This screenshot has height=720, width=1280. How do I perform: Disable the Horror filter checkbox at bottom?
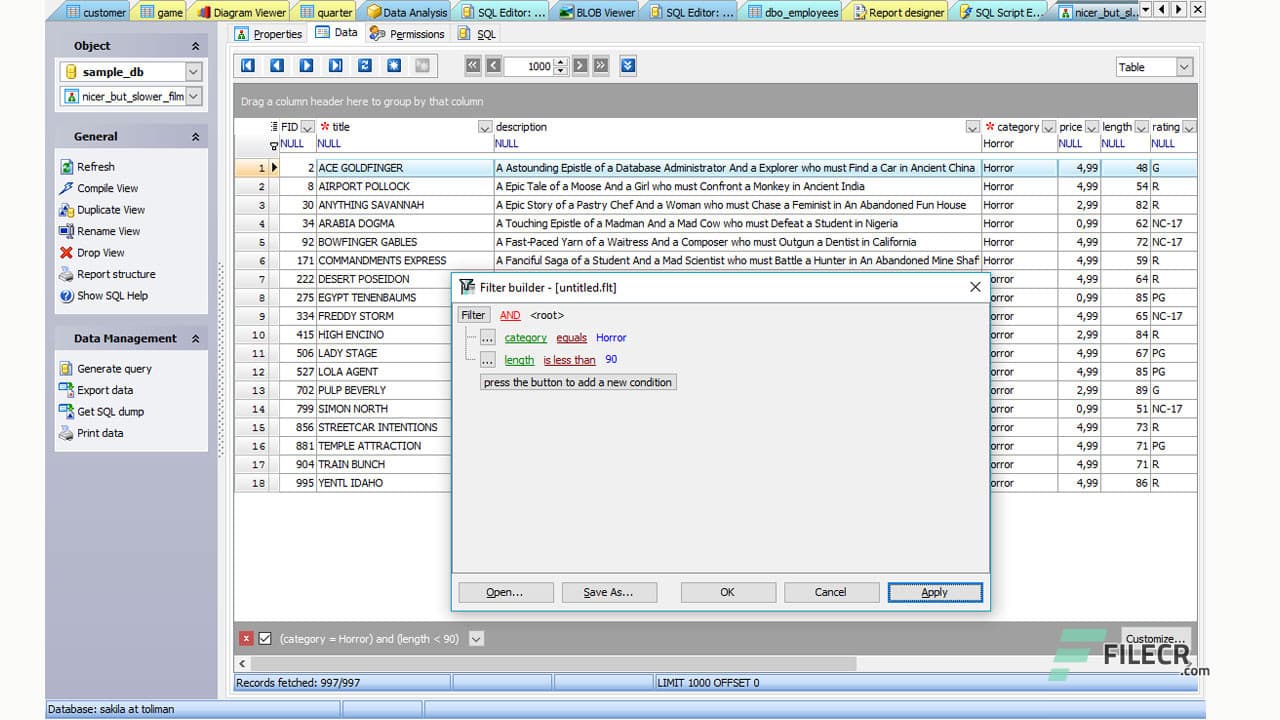pyautogui.click(x=265, y=638)
